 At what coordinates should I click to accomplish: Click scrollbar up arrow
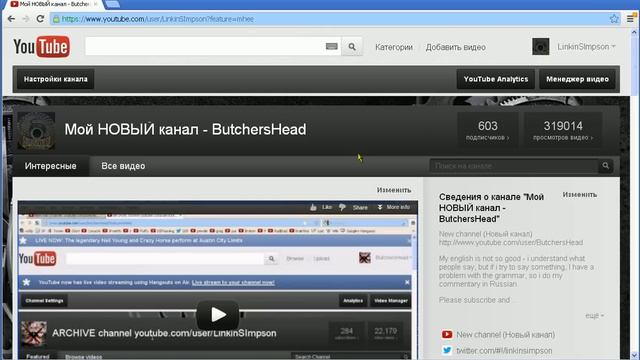click(634, 32)
